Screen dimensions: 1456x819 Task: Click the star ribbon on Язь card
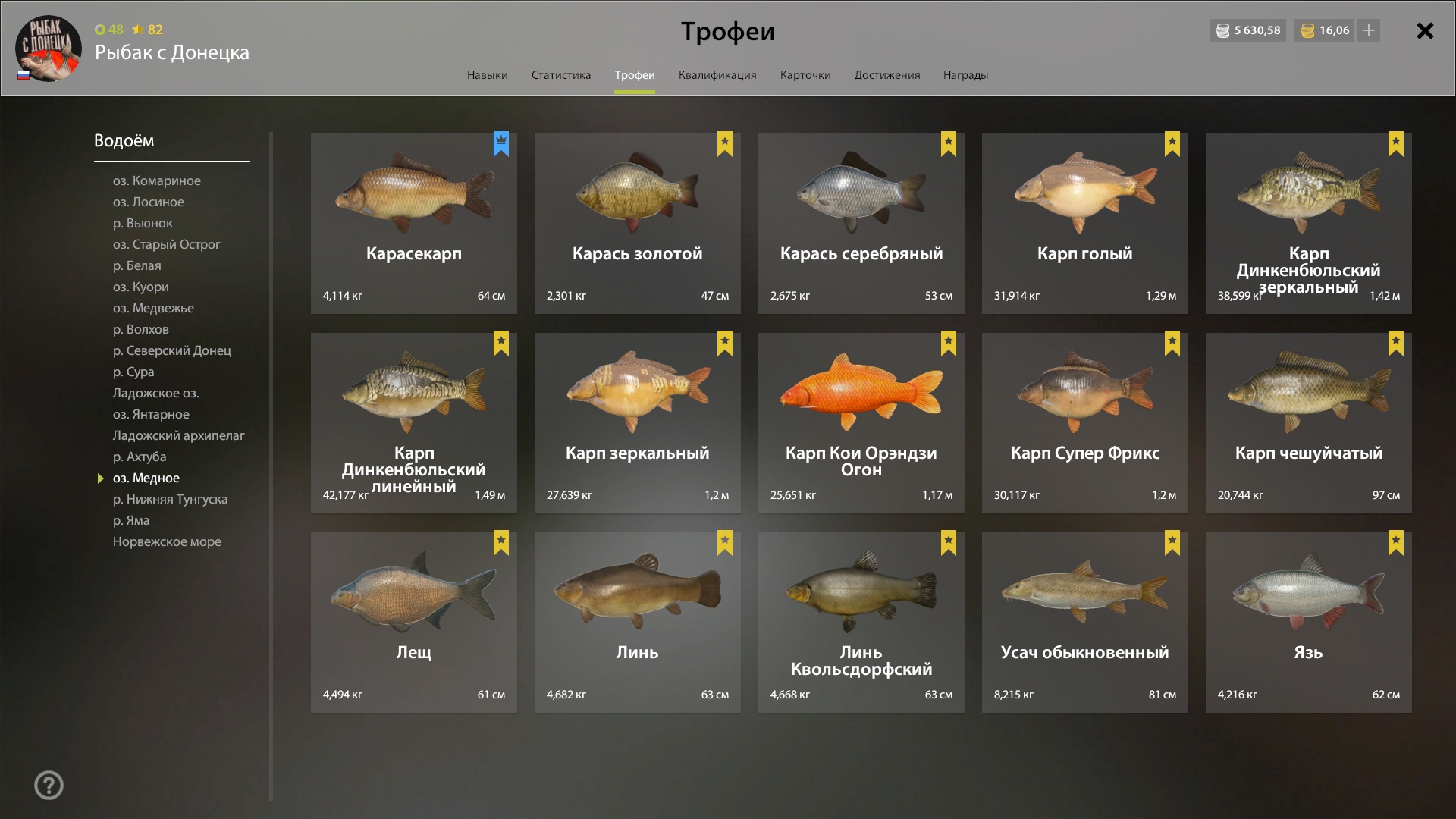click(x=1396, y=542)
